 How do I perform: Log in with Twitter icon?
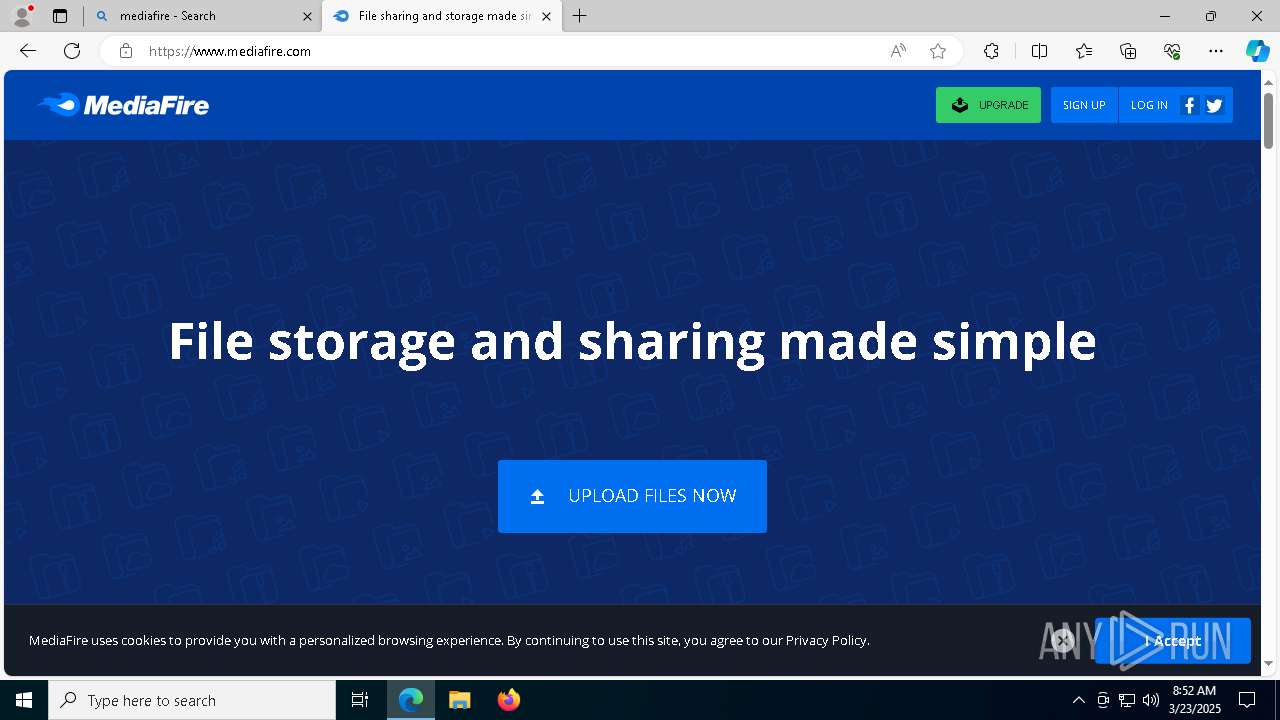[x=1215, y=105]
